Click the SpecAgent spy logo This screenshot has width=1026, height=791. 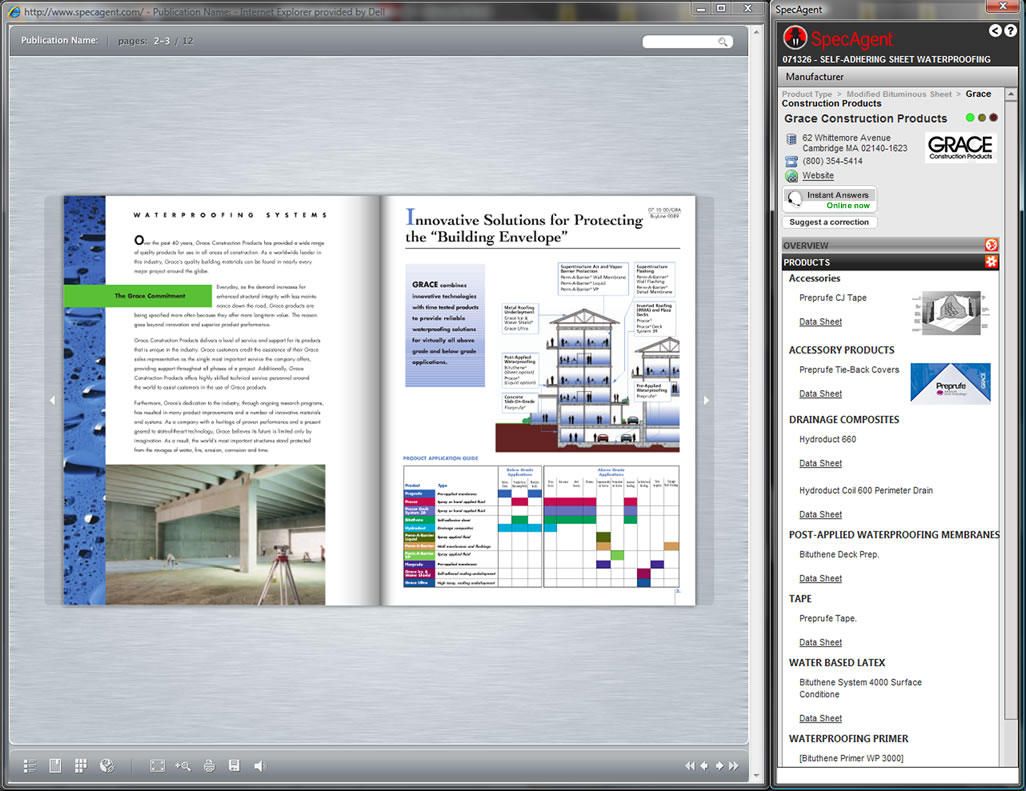click(795, 38)
